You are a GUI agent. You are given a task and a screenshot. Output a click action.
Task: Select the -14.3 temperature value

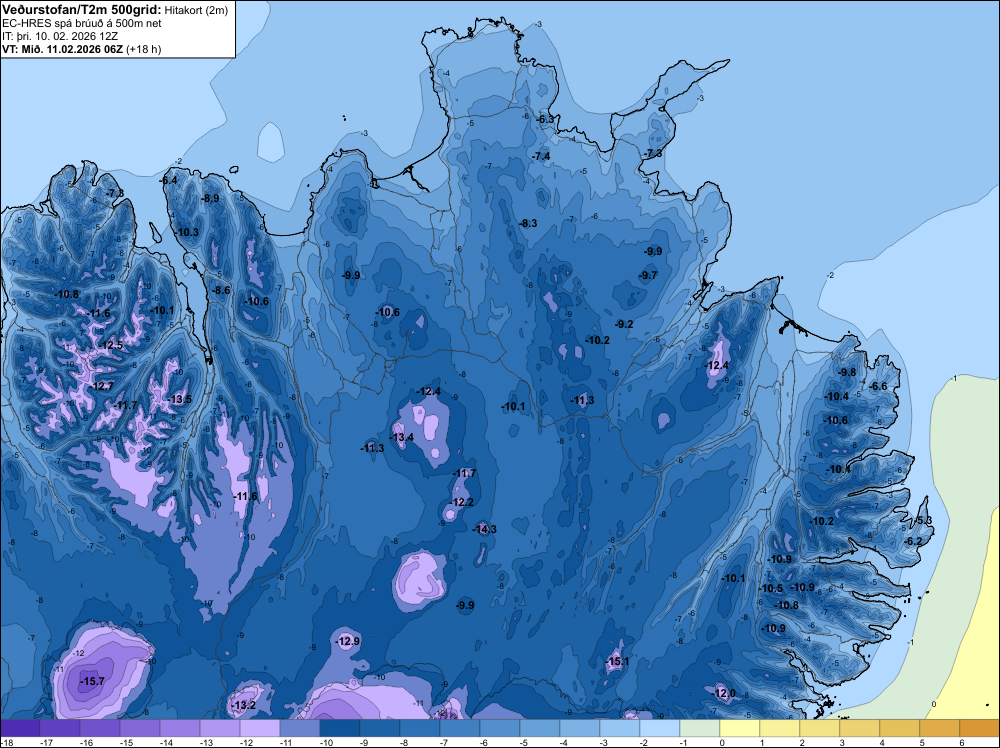click(484, 529)
